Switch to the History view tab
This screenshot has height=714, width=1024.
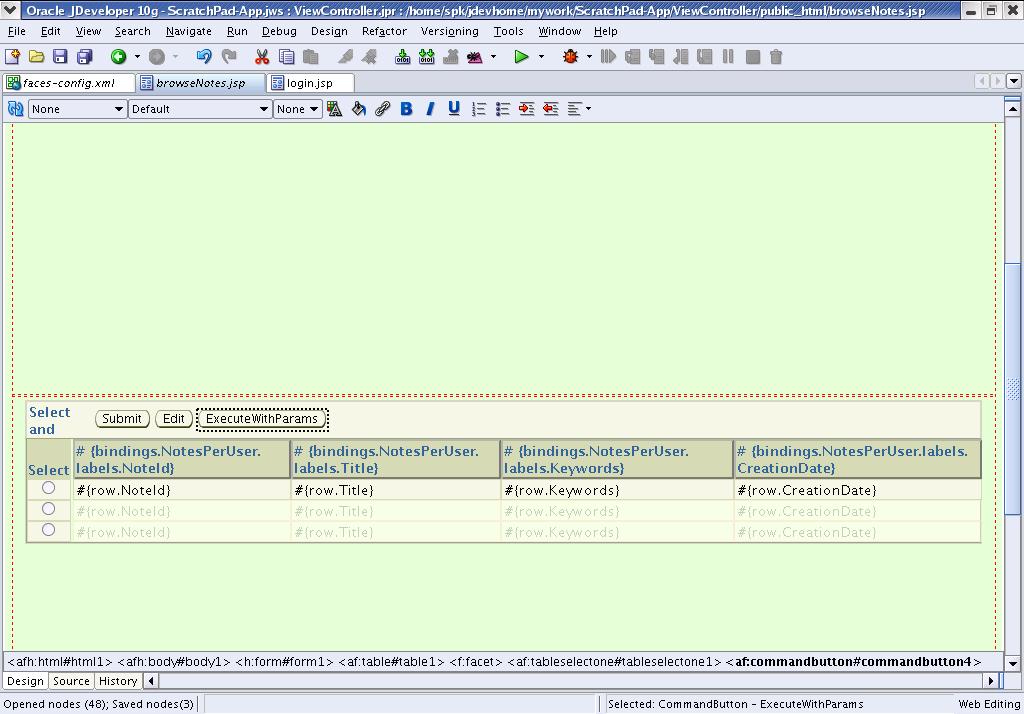click(x=118, y=681)
